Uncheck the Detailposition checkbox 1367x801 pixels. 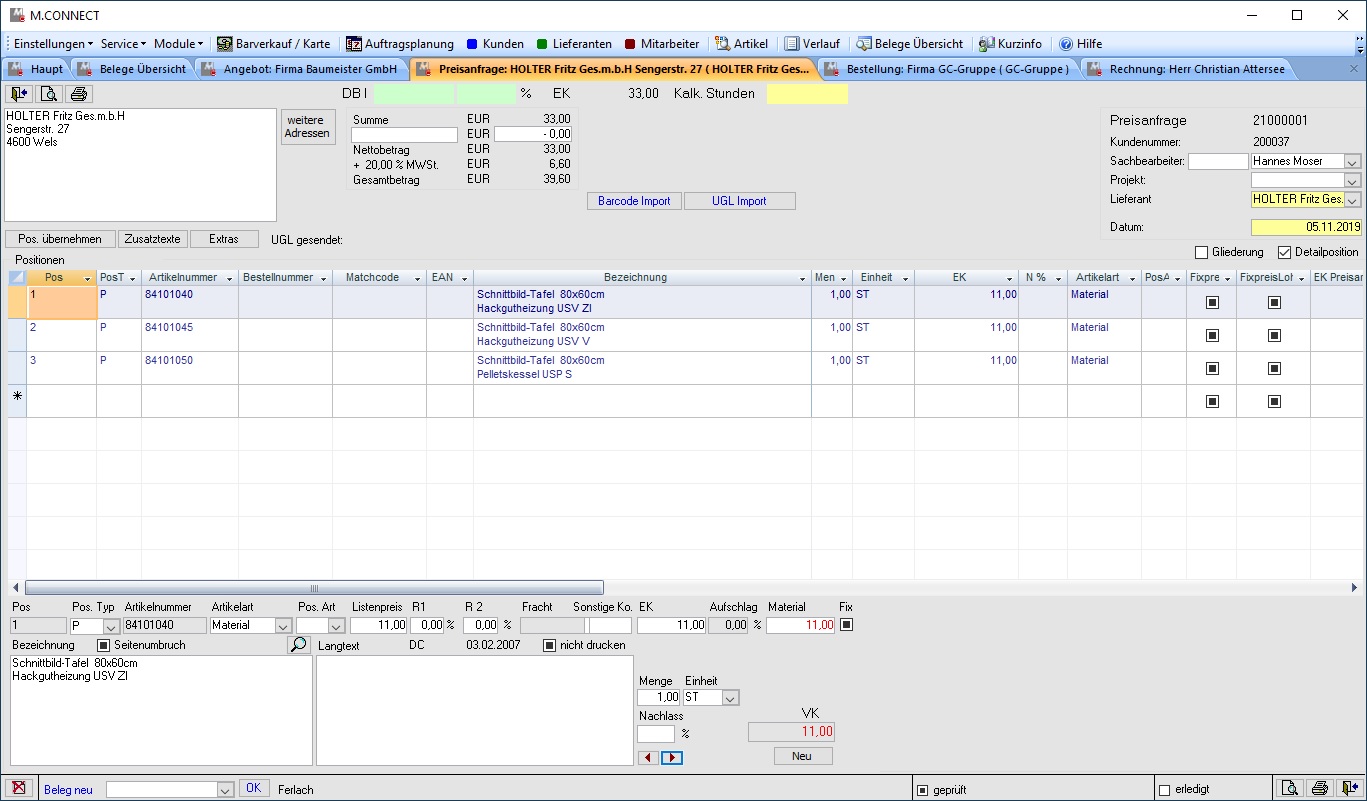(x=1285, y=252)
